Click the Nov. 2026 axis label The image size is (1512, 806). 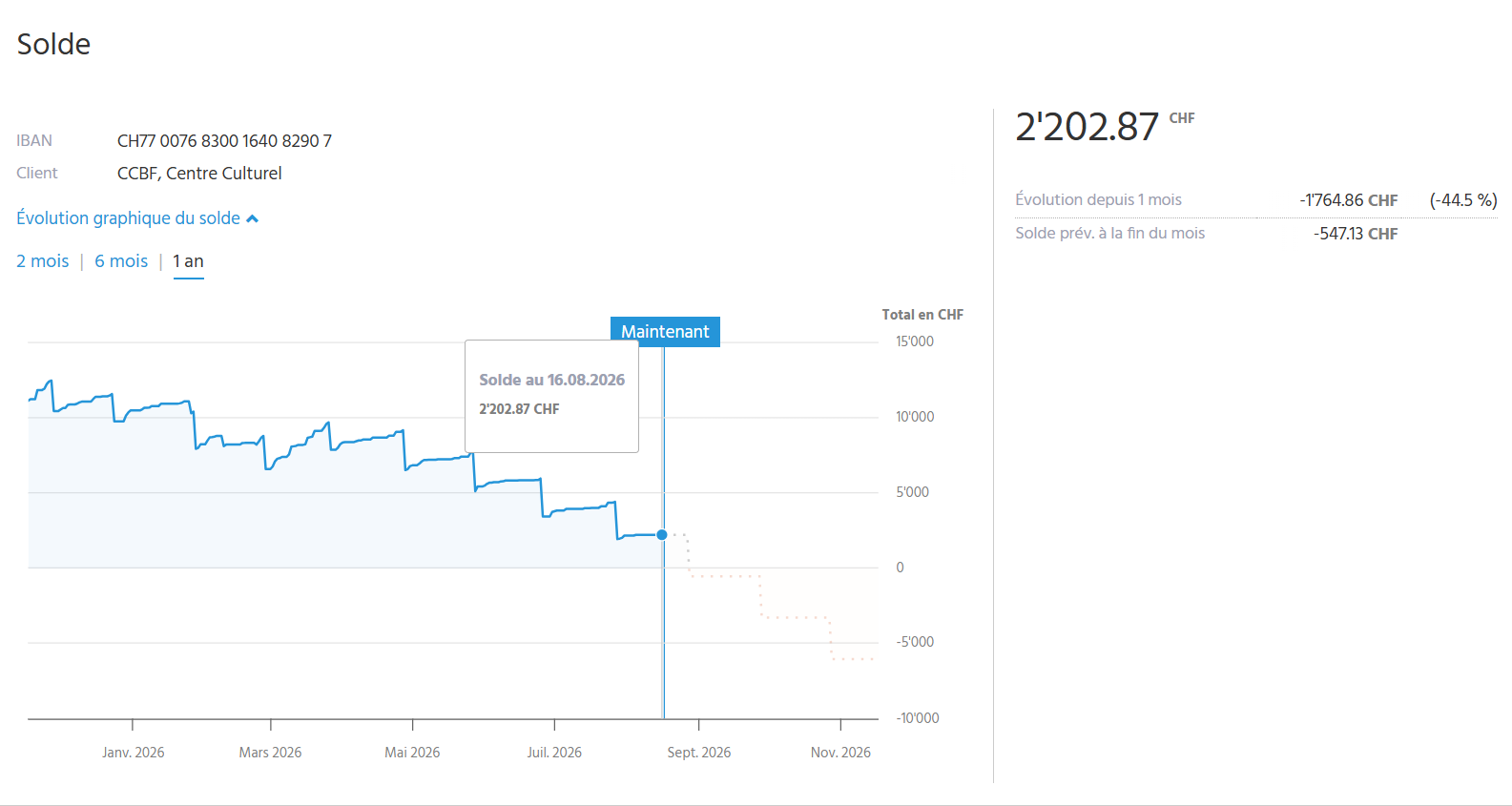click(x=840, y=753)
